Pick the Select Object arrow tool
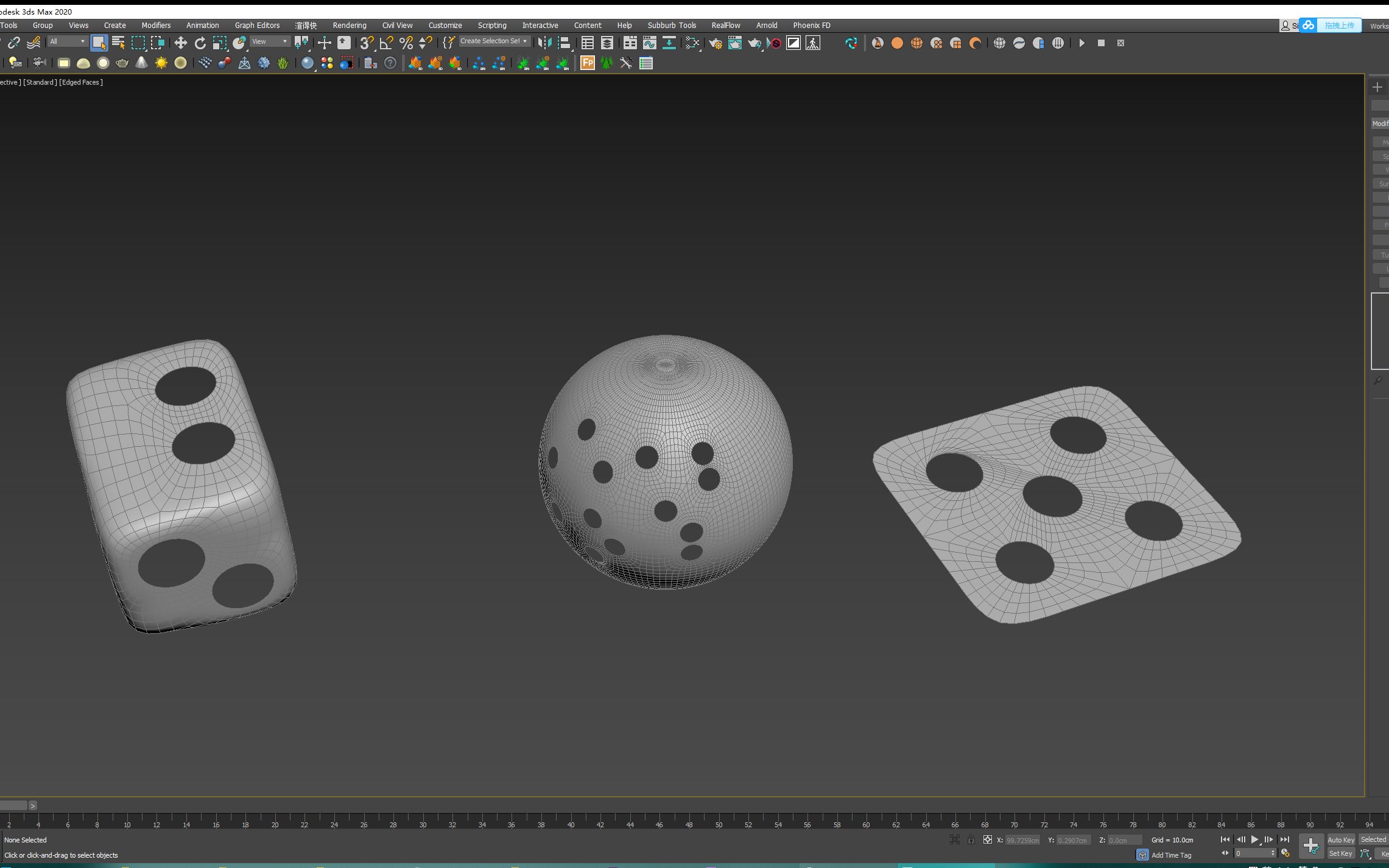Image resolution: width=1389 pixels, height=868 pixels. 99,43
